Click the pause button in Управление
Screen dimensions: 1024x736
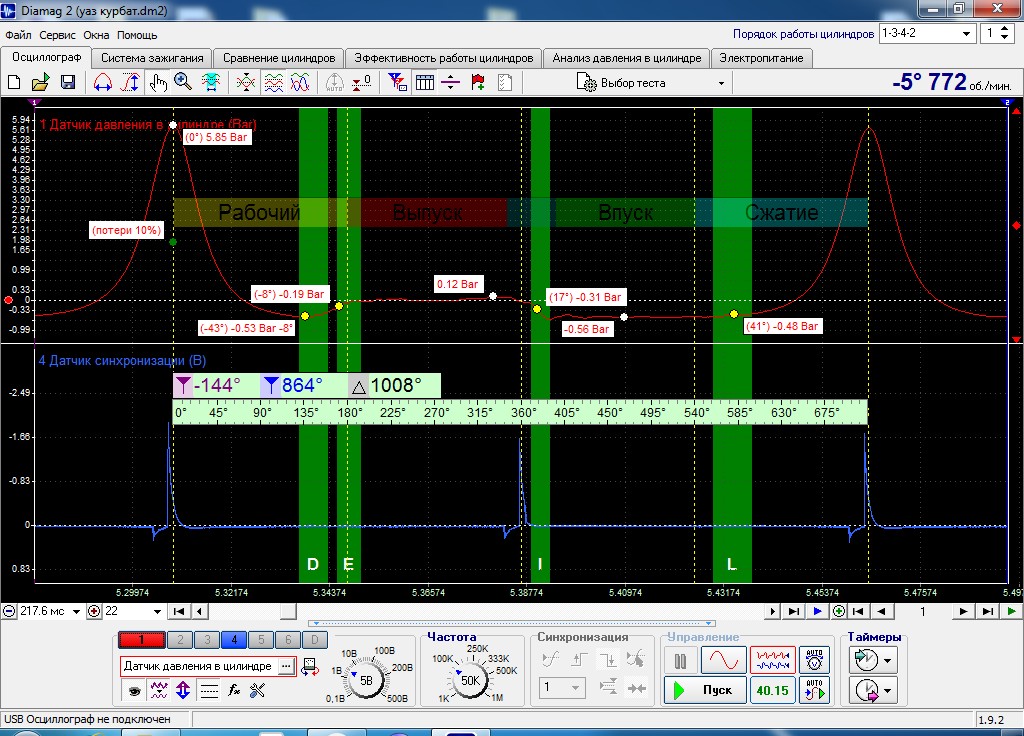[x=680, y=660]
